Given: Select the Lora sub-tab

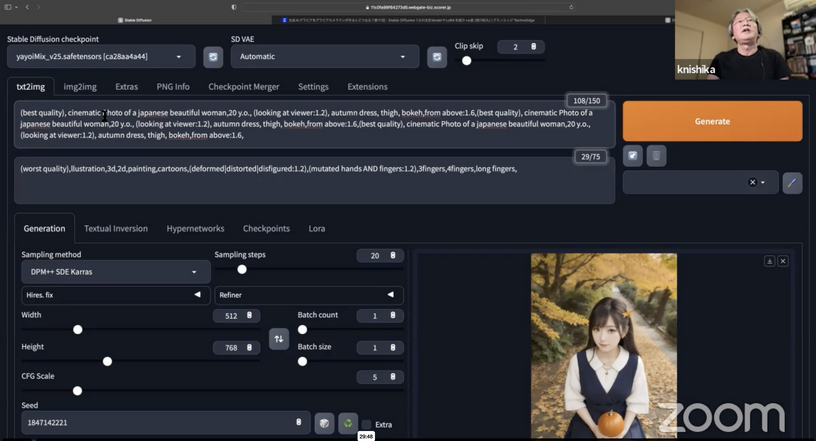Looking at the screenshot, I should [x=316, y=229].
